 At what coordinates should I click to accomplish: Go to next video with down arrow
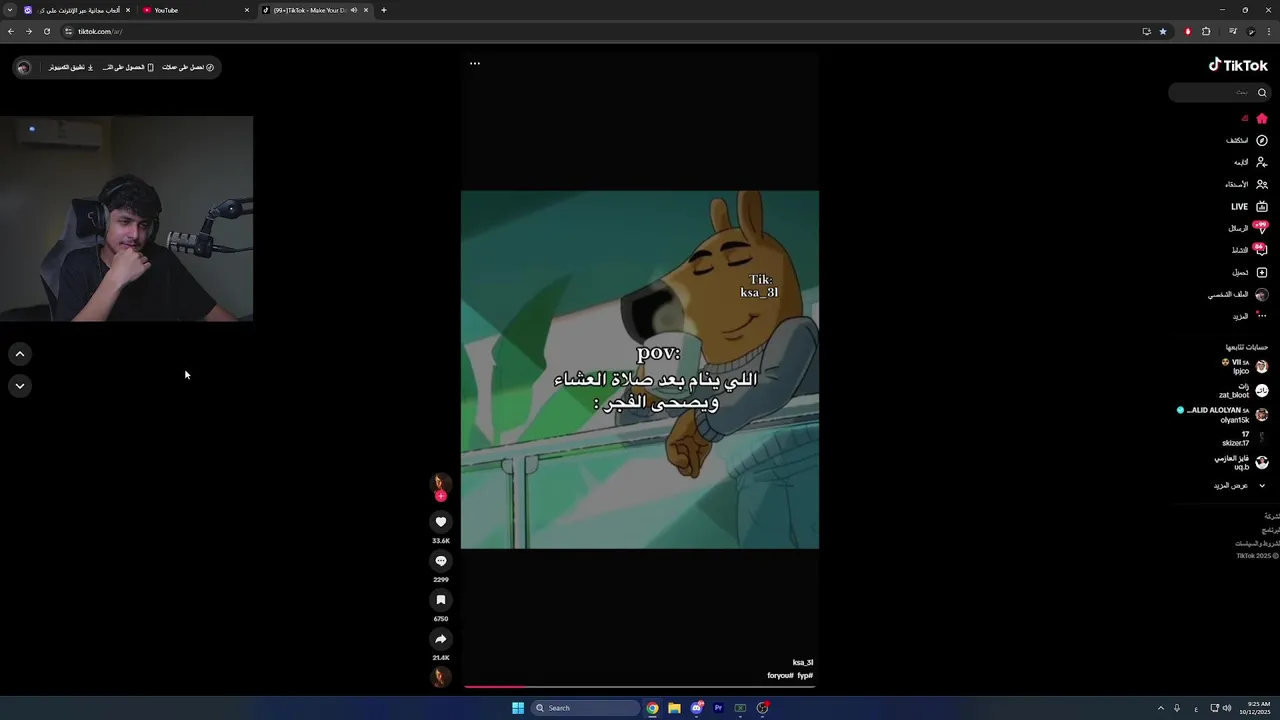click(20, 386)
